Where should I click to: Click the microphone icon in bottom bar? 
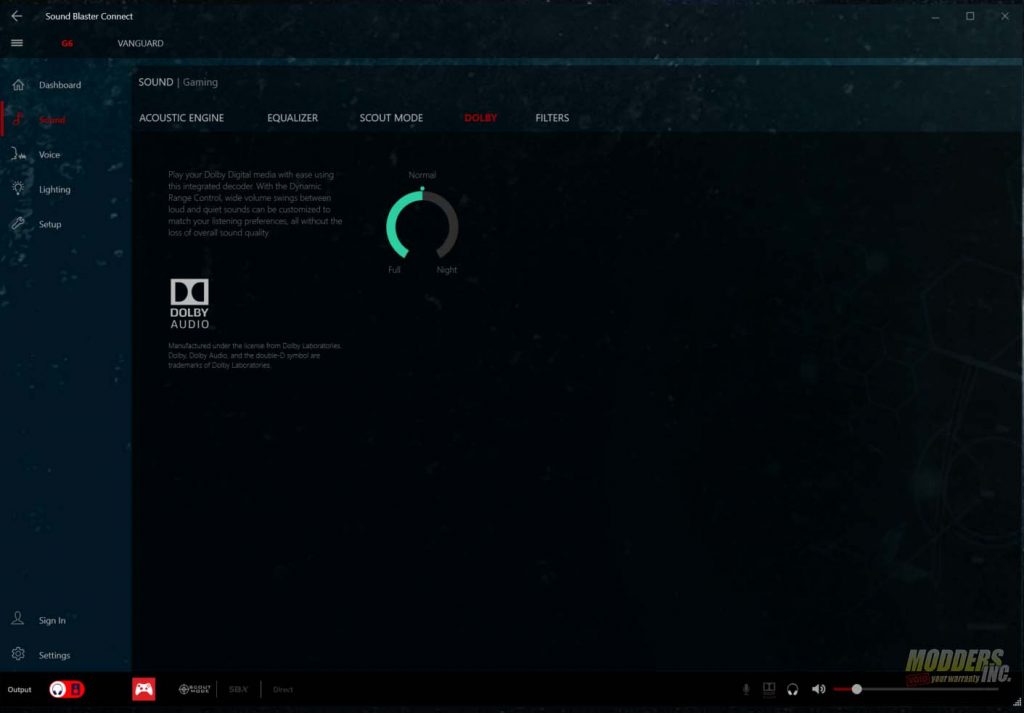point(746,689)
